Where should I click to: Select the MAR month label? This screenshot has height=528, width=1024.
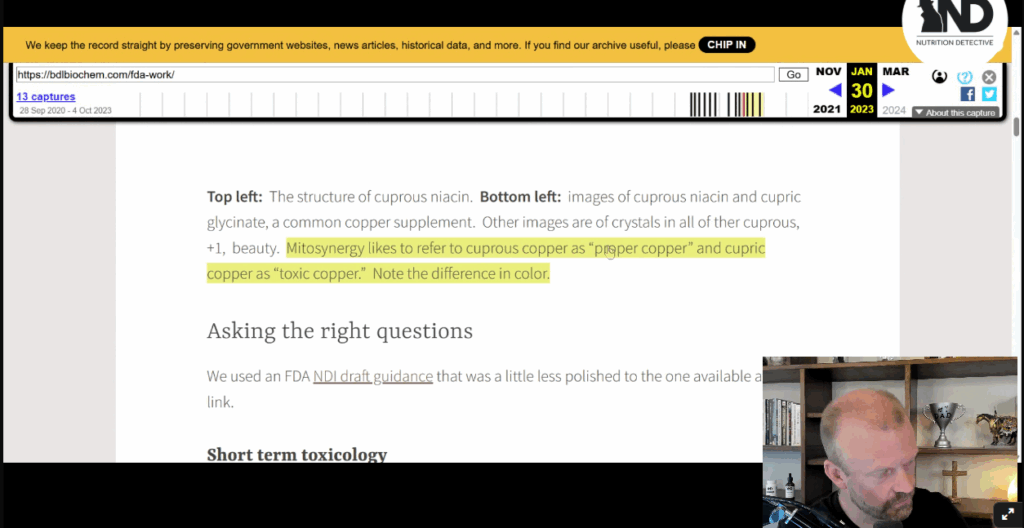[x=895, y=72]
